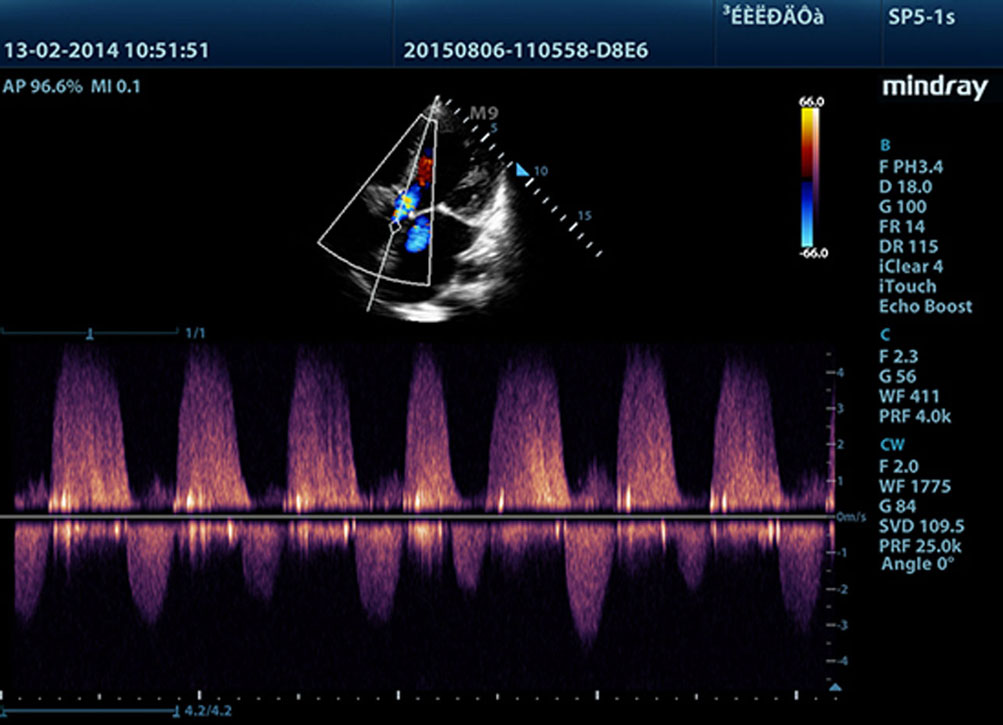Click the 1/1 frame slider handle
Image resolution: width=1003 pixels, height=725 pixels.
pos(90,332)
